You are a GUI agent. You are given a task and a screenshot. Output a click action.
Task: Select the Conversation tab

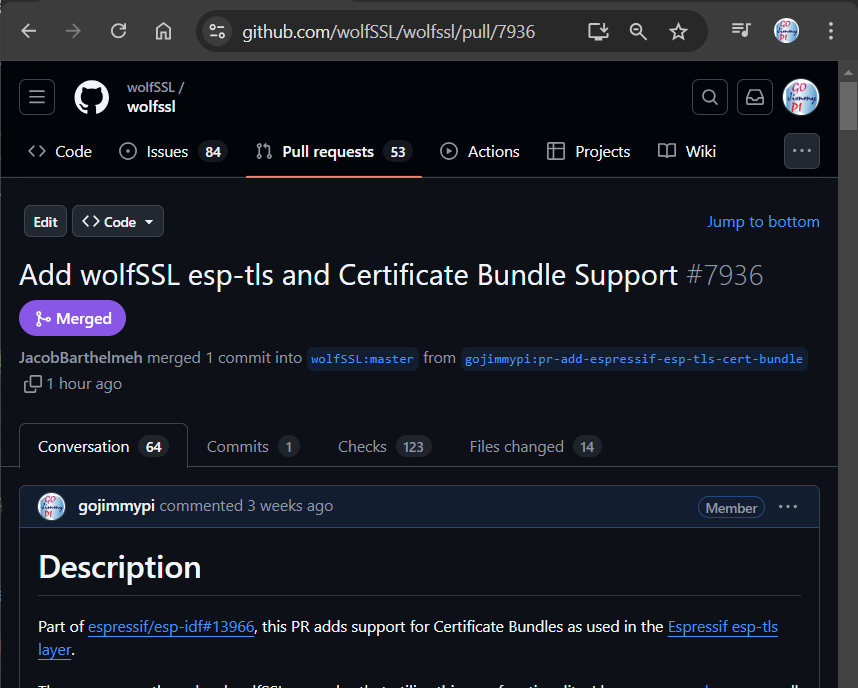(103, 447)
